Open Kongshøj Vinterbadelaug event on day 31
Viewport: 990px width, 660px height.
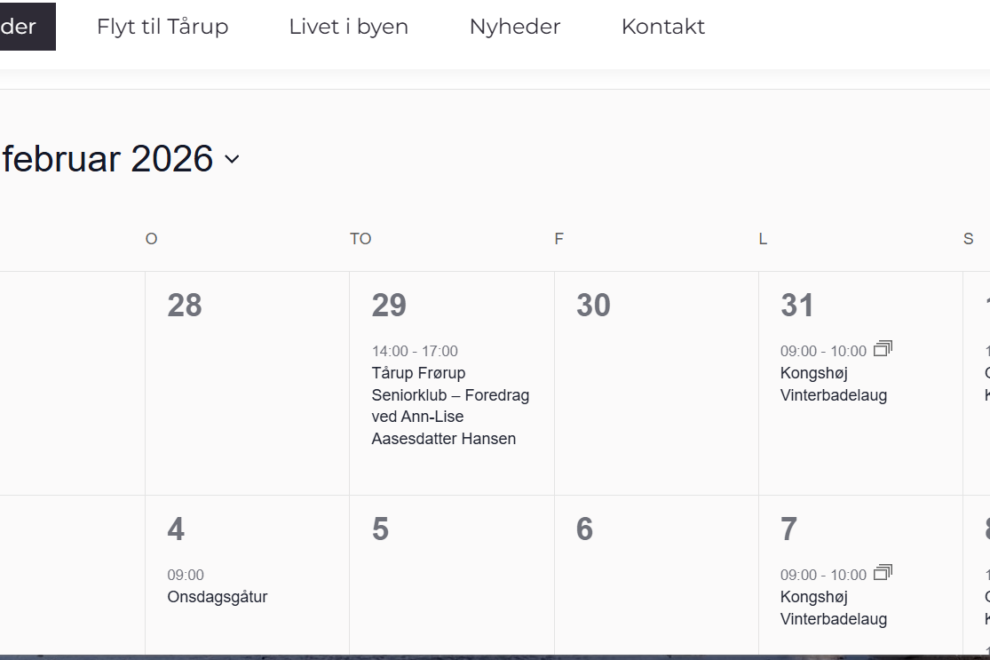(x=833, y=384)
